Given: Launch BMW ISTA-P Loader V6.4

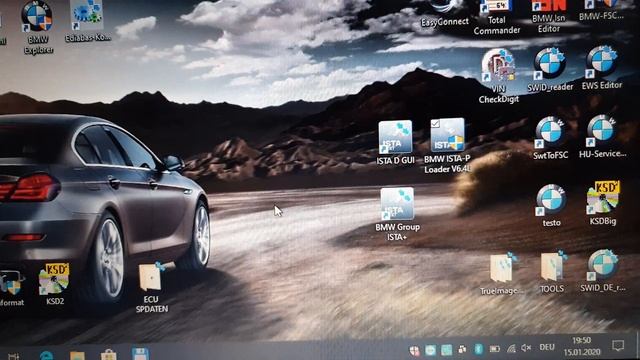Looking at the screenshot, I should pyautogui.click(x=447, y=146).
